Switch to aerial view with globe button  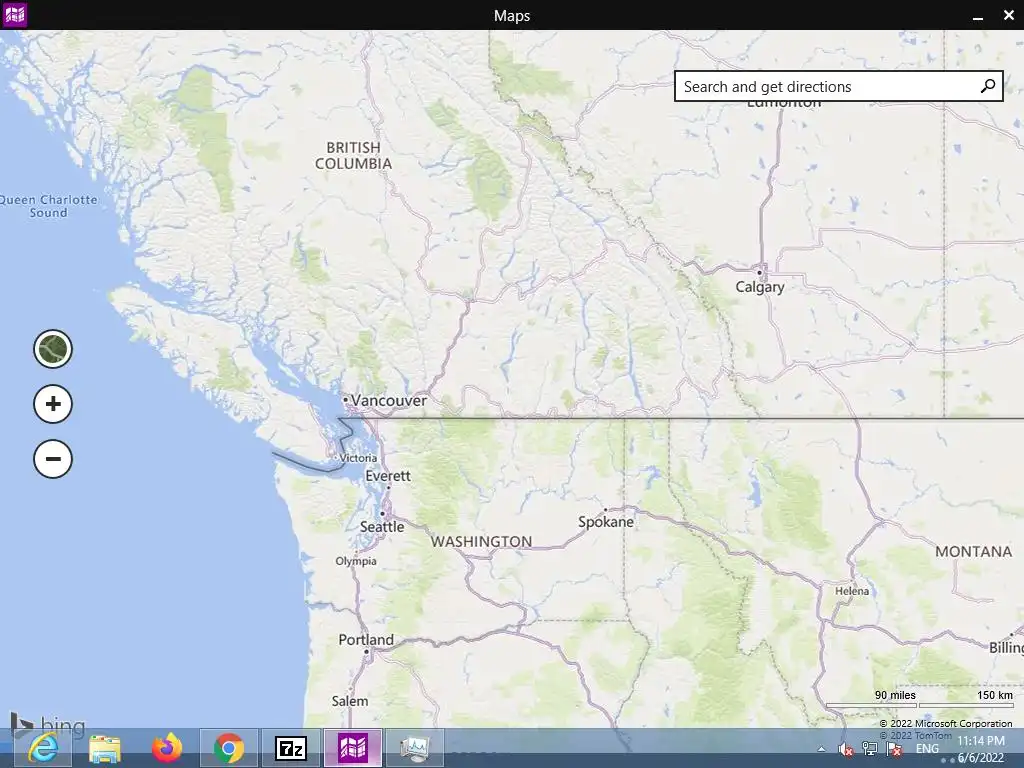[53, 349]
